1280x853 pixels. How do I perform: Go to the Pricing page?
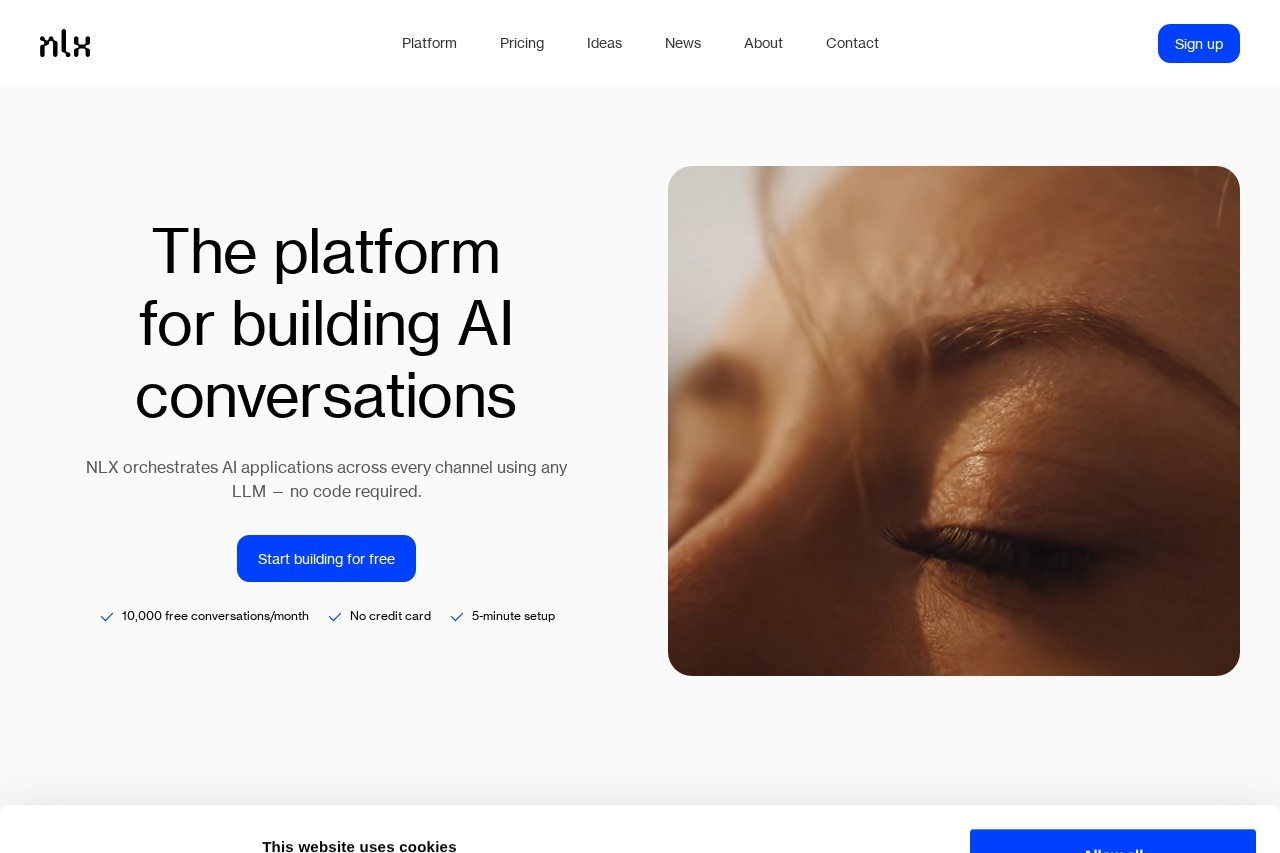pyautogui.click(x=522, y=43)
